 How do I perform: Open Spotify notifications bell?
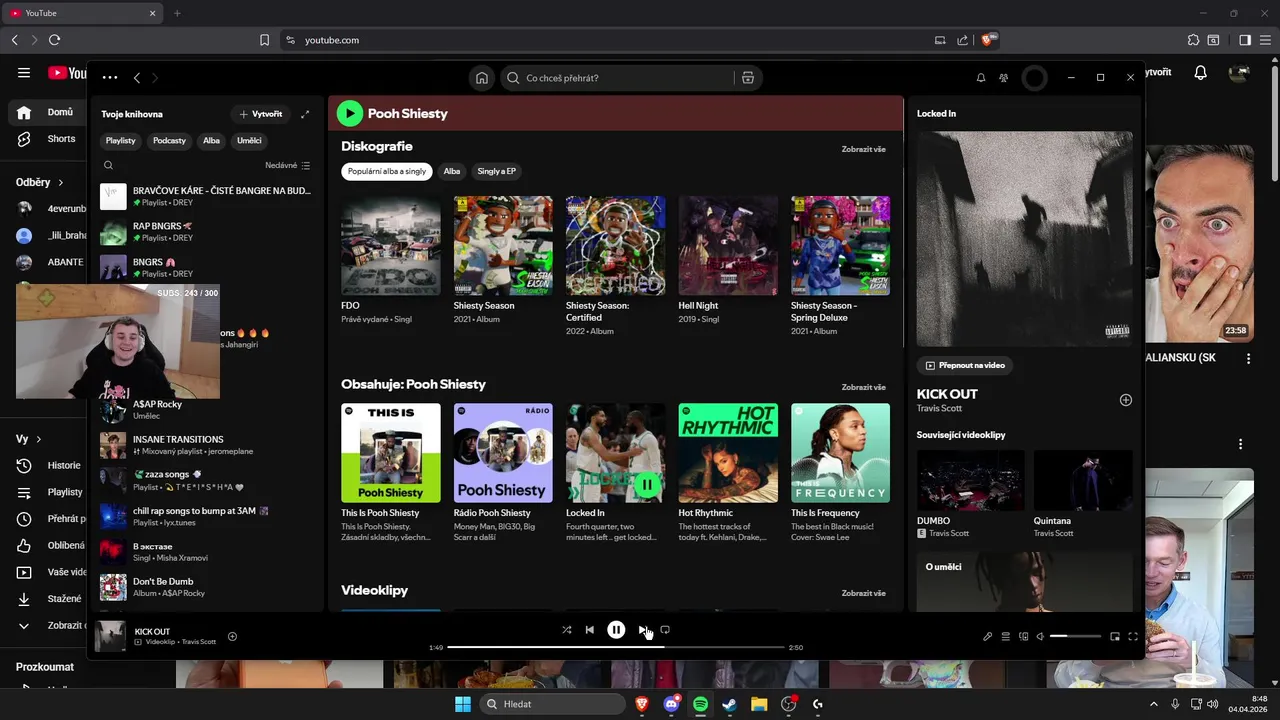[981, 78]
